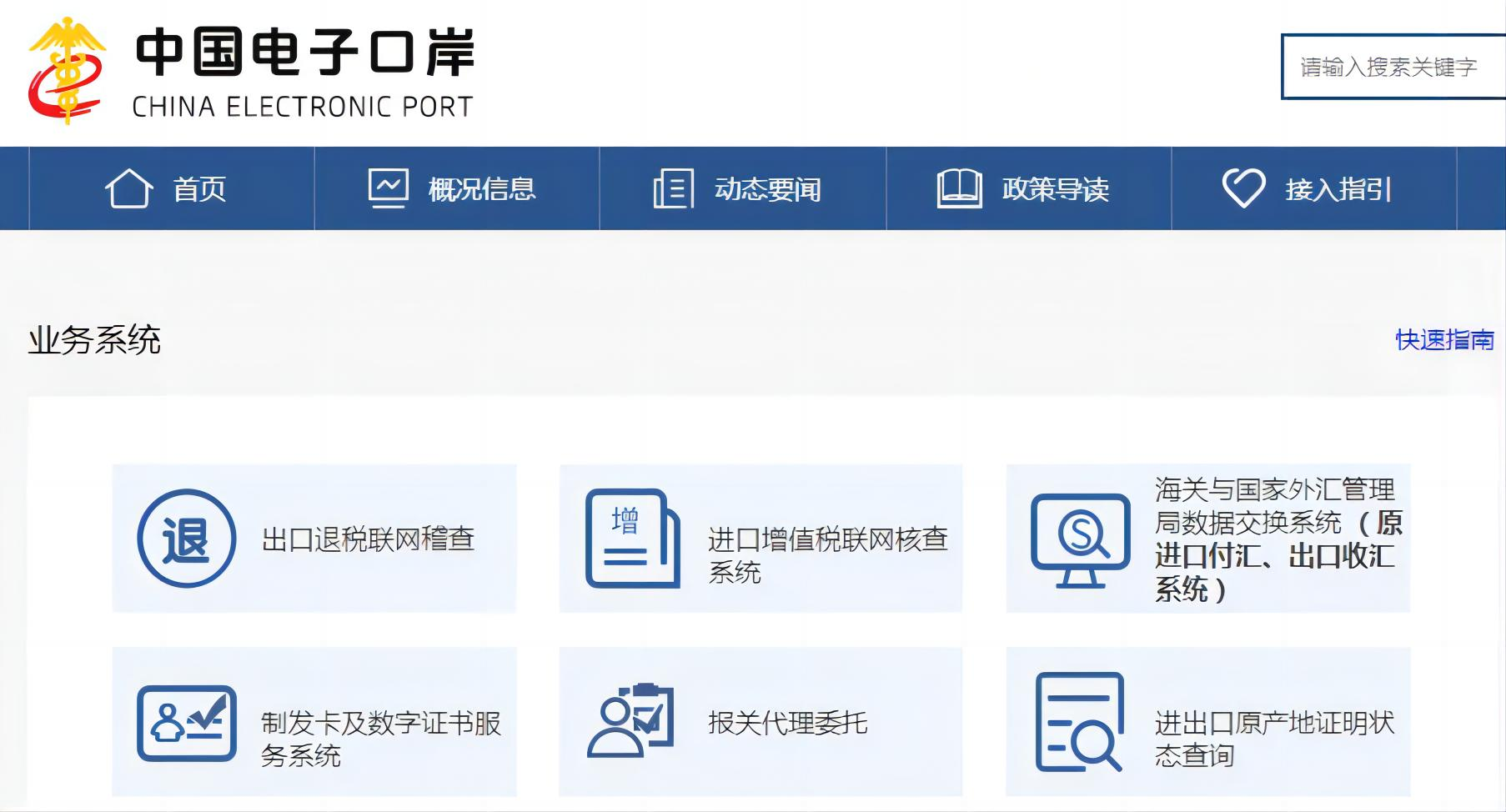Click the ID card icon for 制发卡 service
1506x812 pixels.
click(x=187, y=723)
